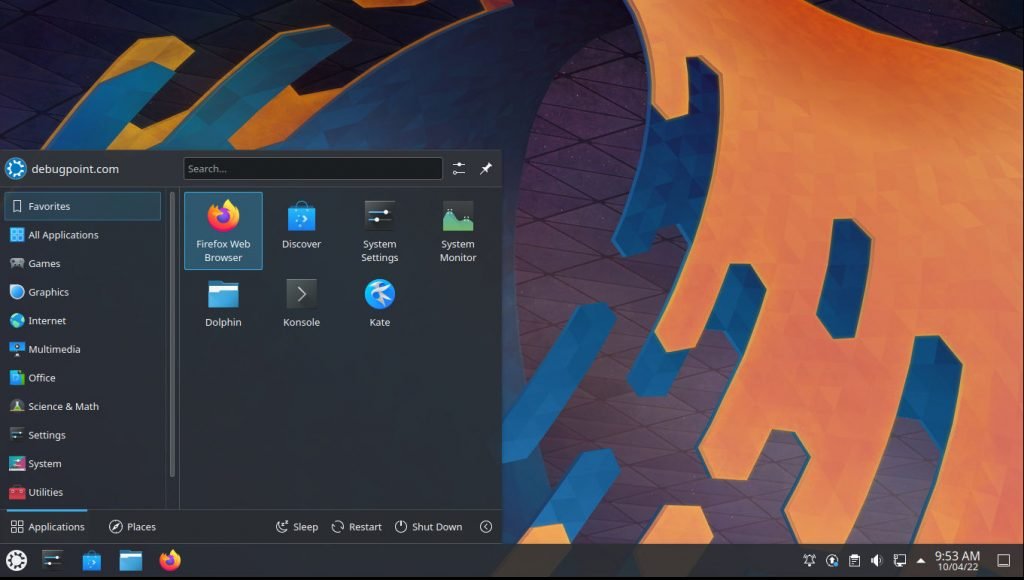Launch the Konsole terminal
This screenshot has width=1024, height=580.
click(x=301, y=300)
